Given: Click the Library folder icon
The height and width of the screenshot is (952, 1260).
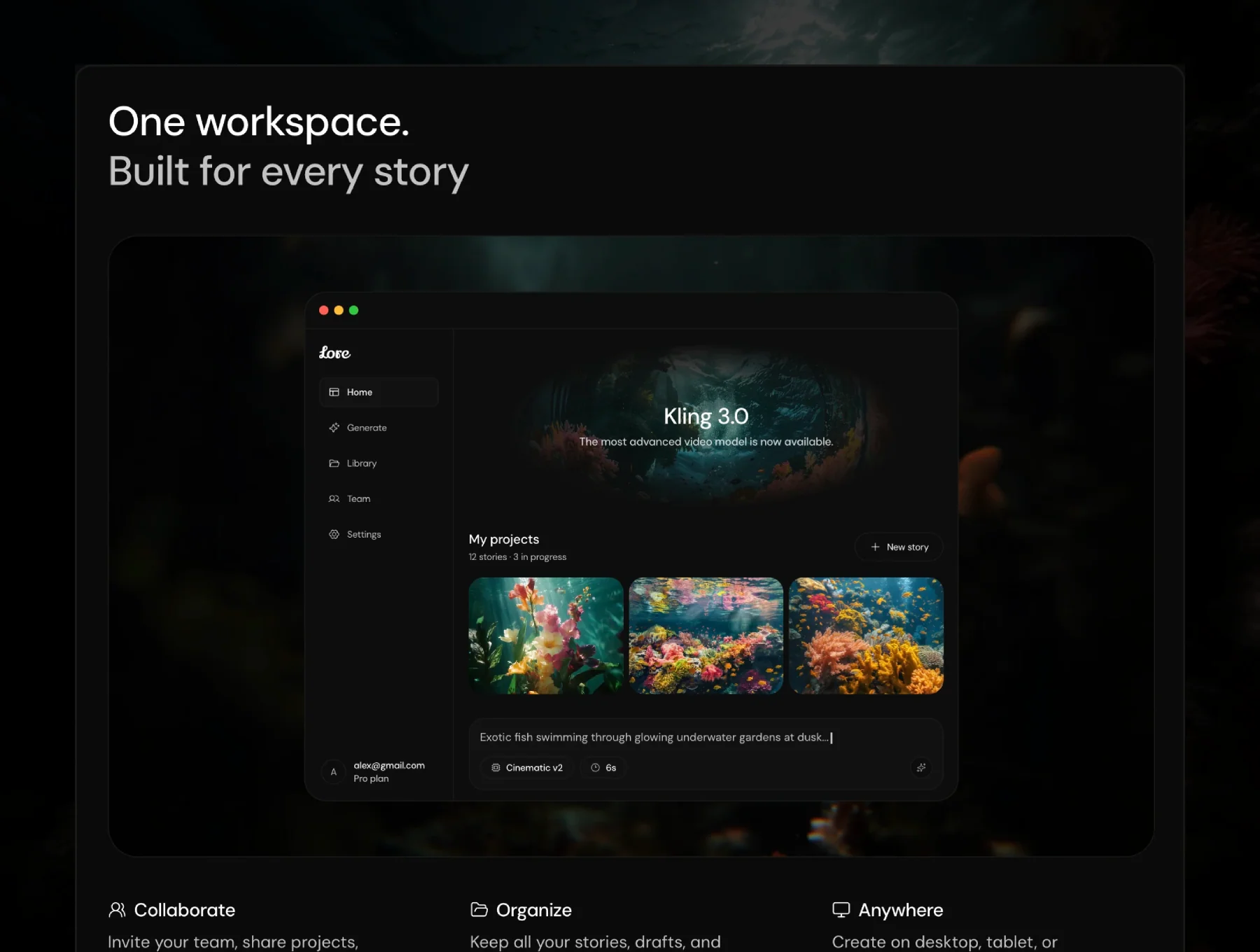Looking at the screenshot, I should (x=334, y=463).
